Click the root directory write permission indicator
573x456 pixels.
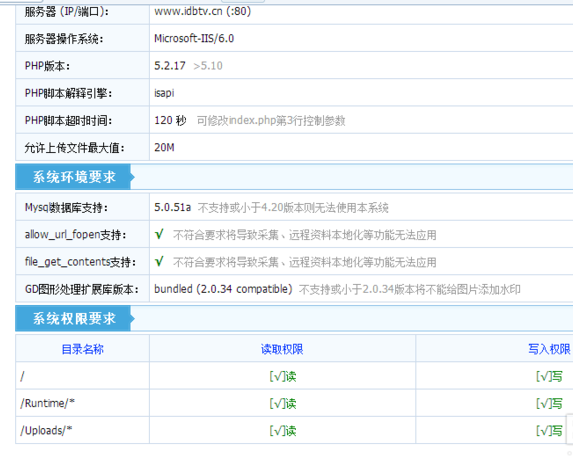549,376
